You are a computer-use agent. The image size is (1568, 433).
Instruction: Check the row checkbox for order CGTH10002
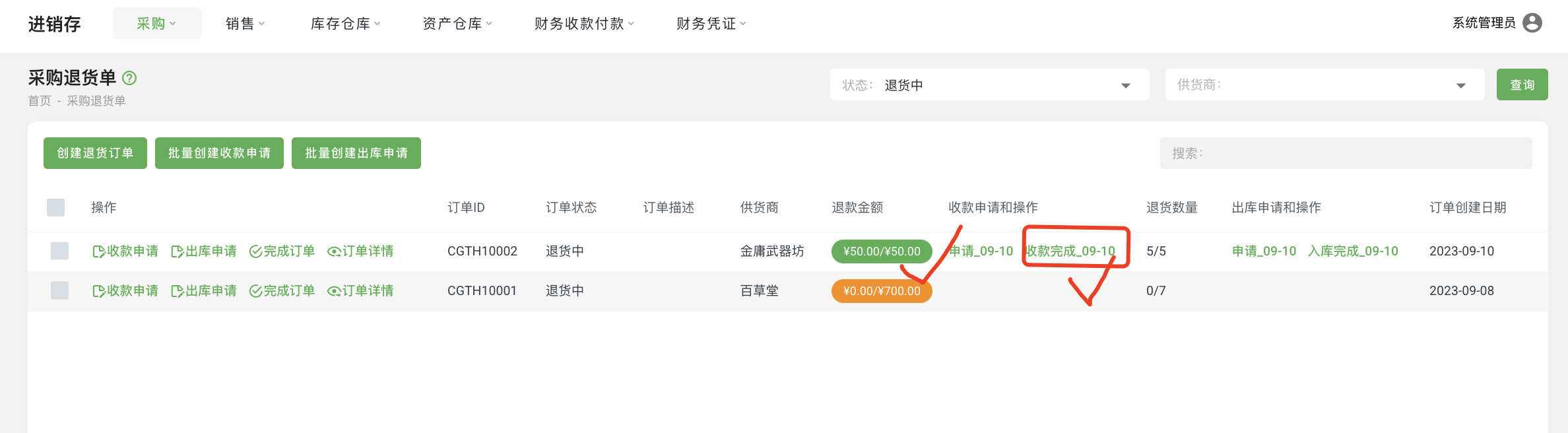point(59,251)
